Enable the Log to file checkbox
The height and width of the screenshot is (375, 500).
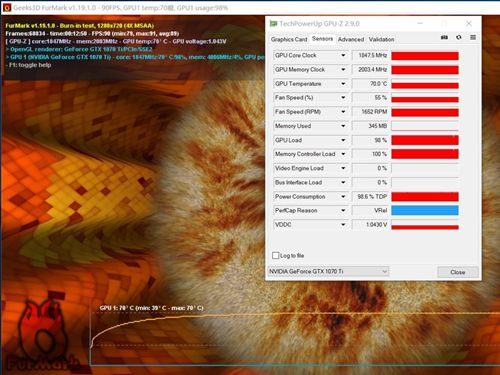[275, 255]
